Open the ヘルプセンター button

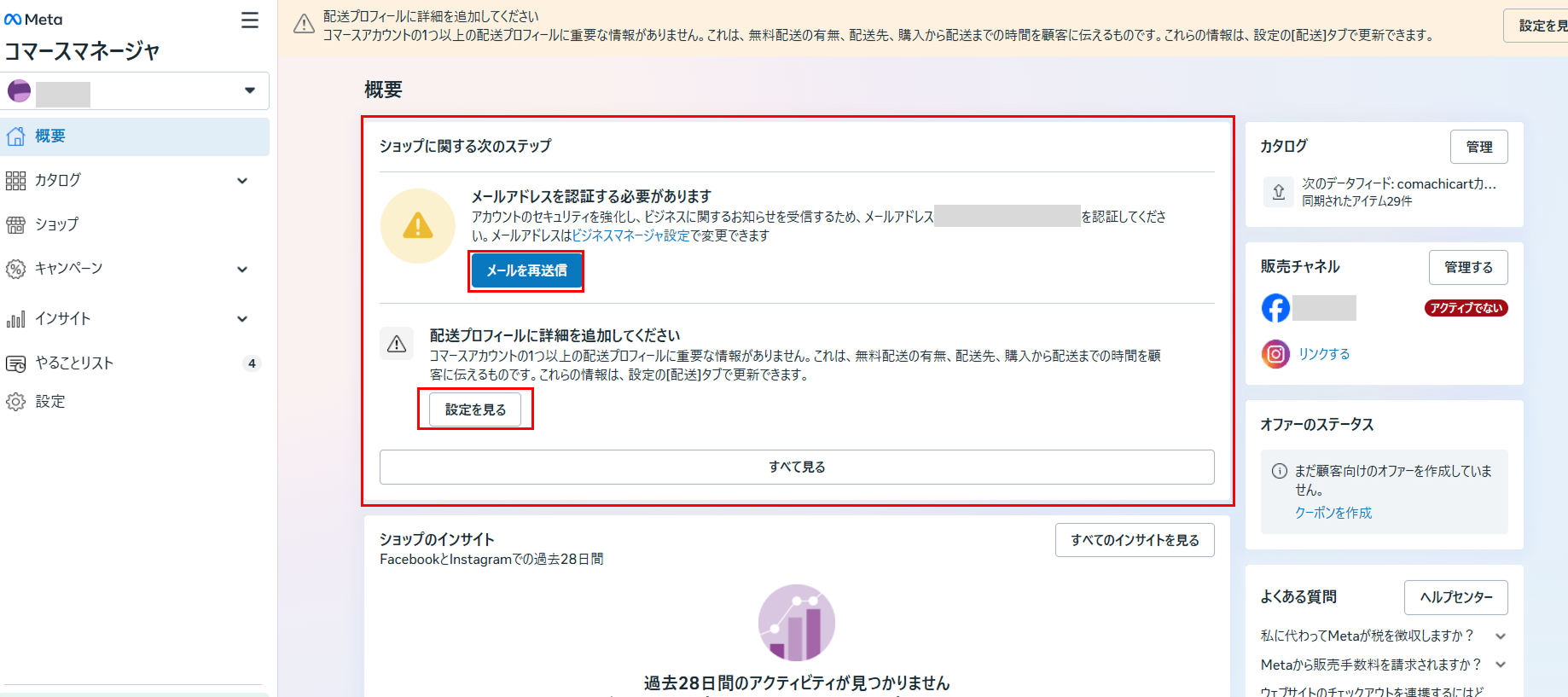coord(1455,597)
